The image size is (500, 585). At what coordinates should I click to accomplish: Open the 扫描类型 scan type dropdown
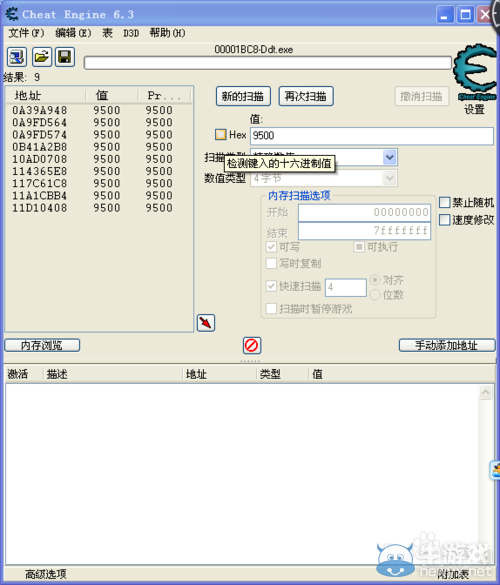390,157
